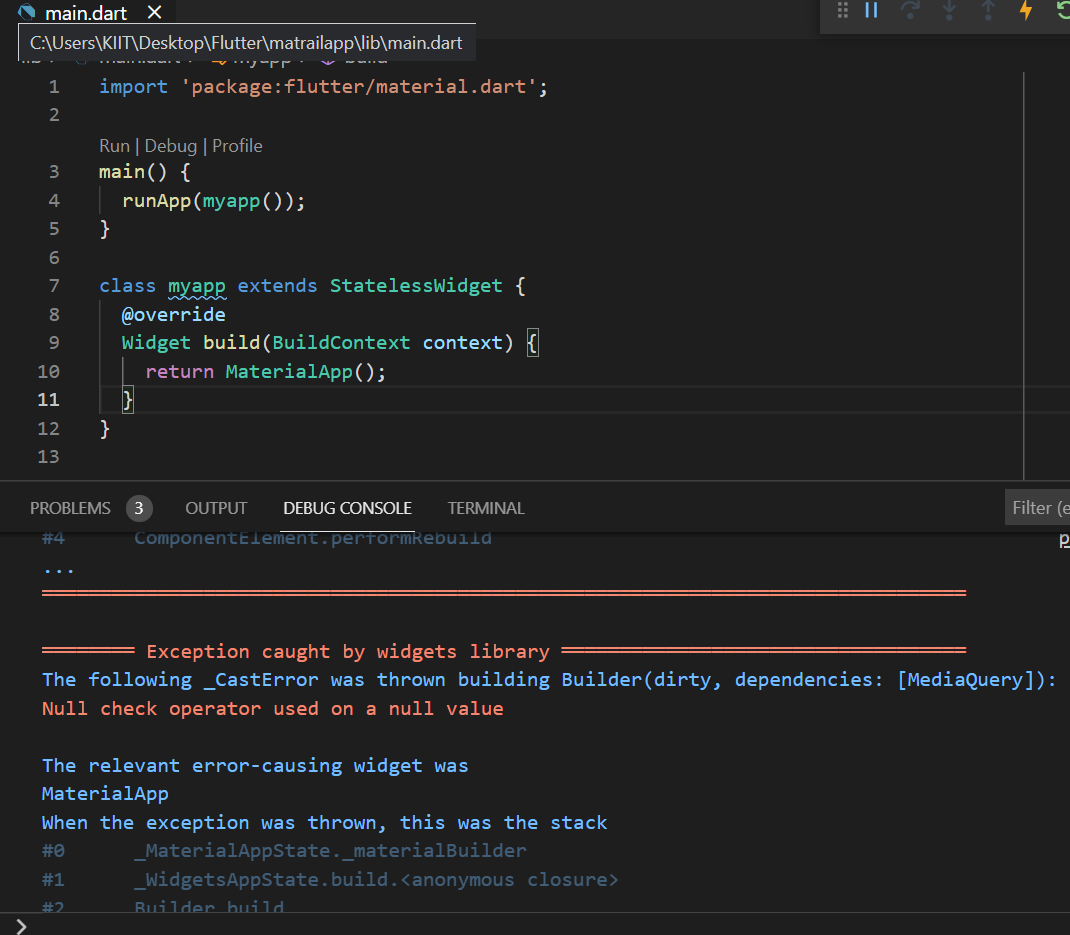Viewport: 1070px width, 935px height.
Task: Switch to the TERMINAL tab
Action: [x=486, y=508]
